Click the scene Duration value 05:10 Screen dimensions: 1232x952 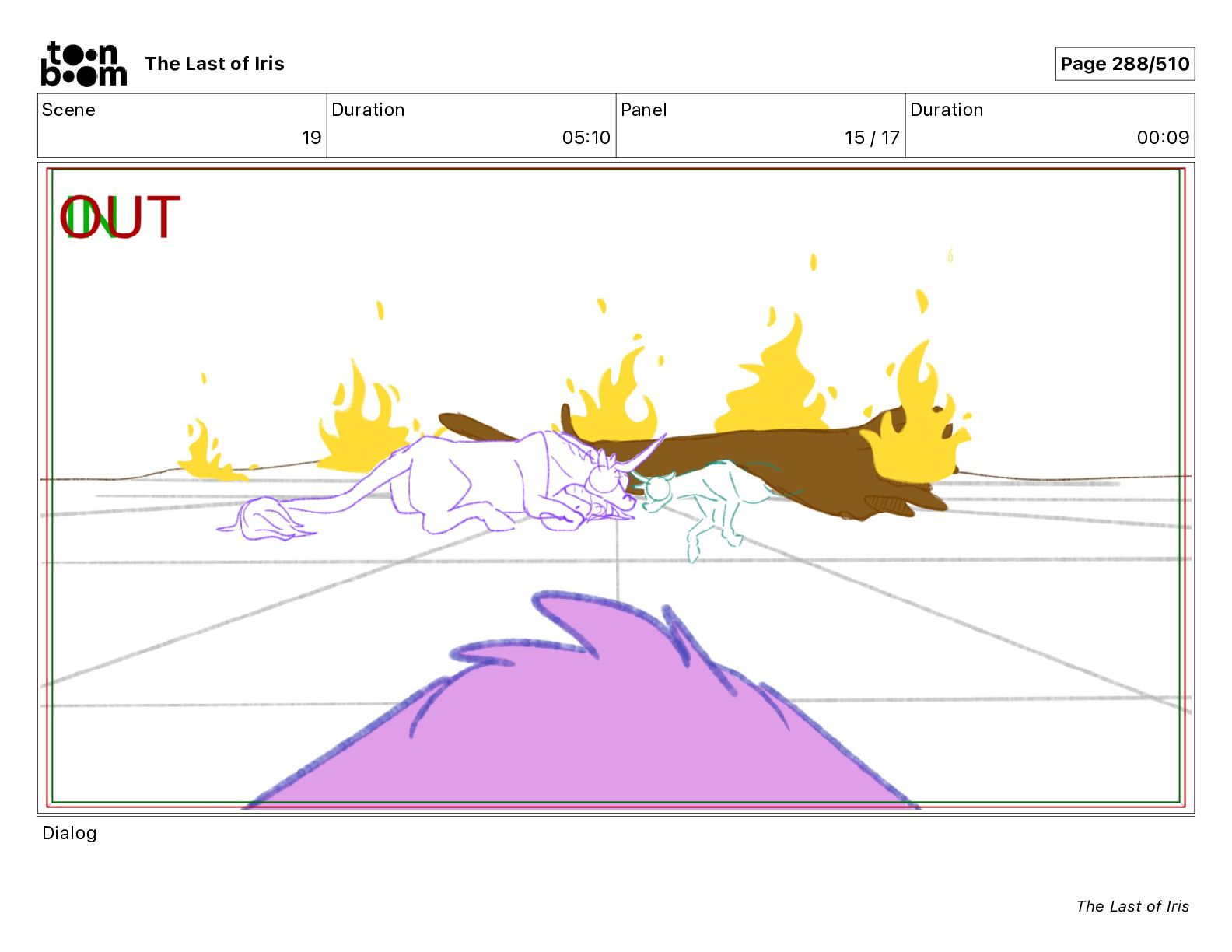(x=586, y=138)
